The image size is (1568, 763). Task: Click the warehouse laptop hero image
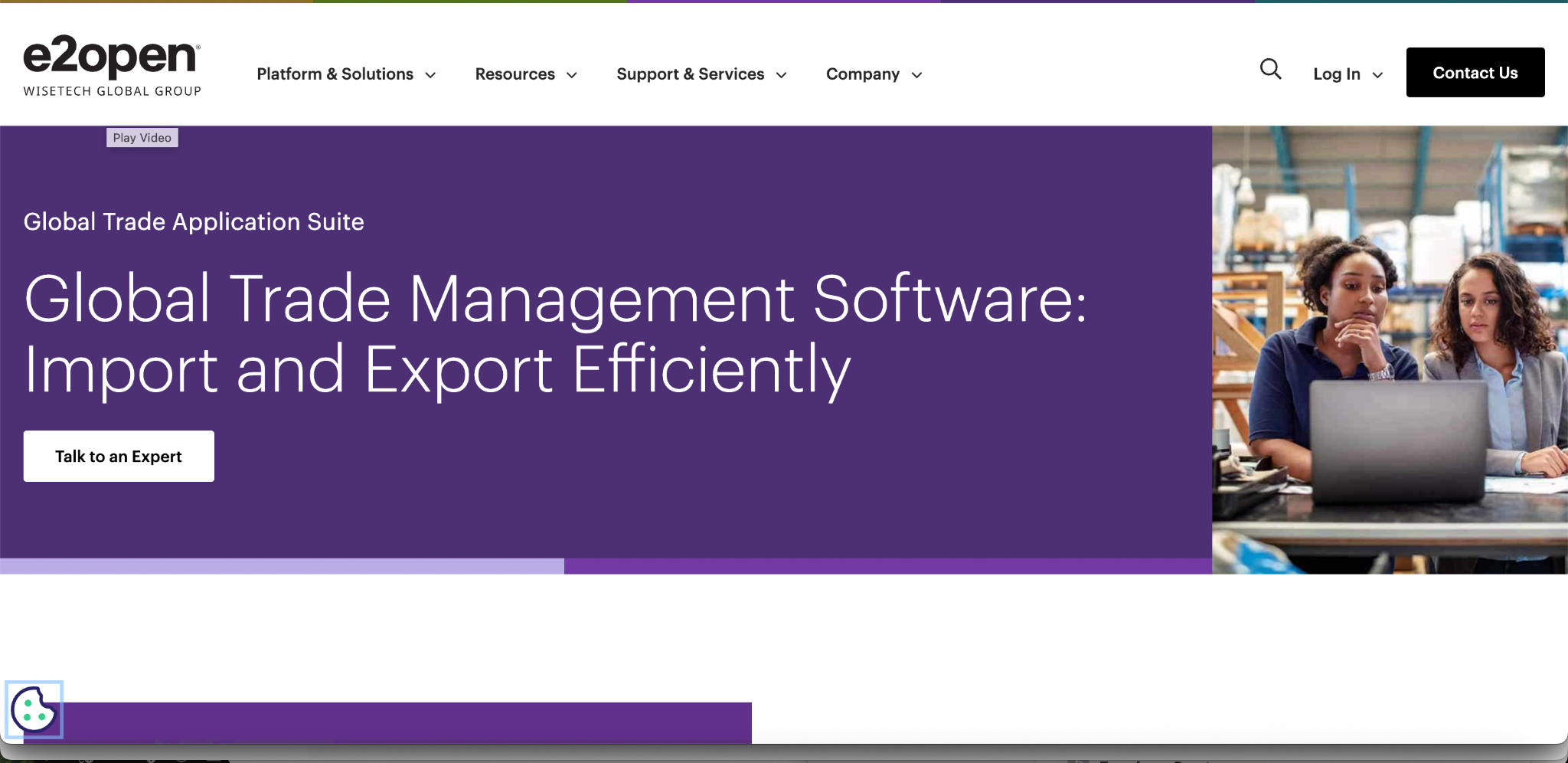pyautogui.click(x=1390, y=350)
